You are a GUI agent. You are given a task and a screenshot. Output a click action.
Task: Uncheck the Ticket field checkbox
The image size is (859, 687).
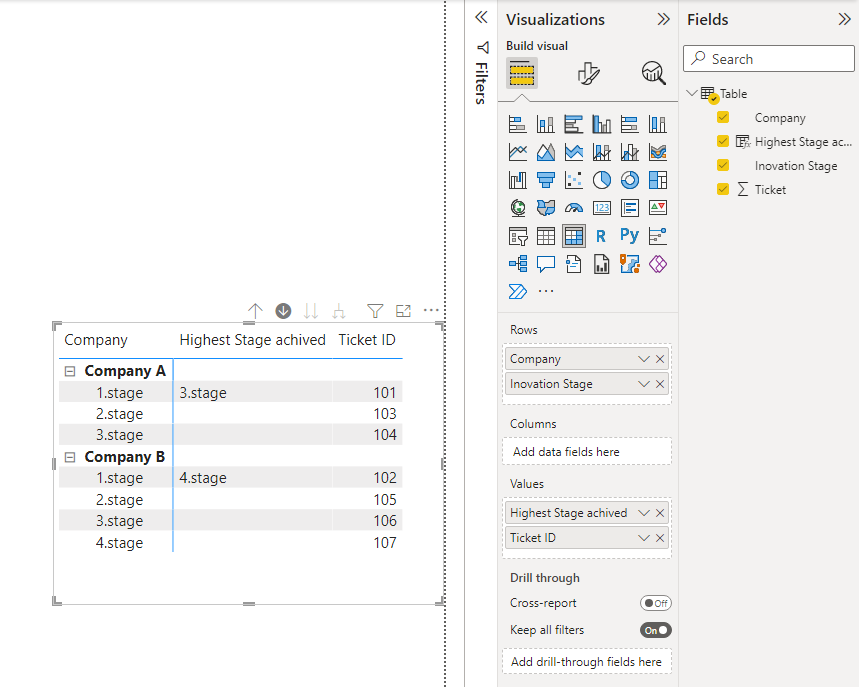click(x=723, y=189)
